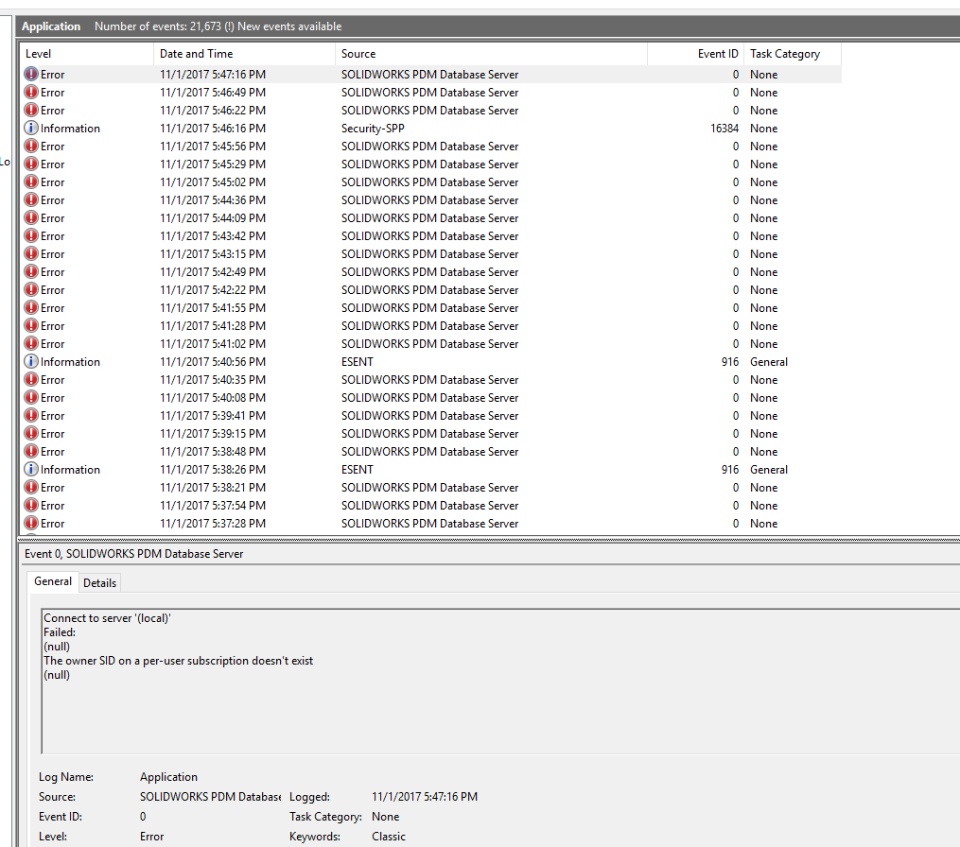Click the error icon for the 5:41:28 PM event
Image resolution: width=960 pixels, height=847 pixels.
click(31, 326)
